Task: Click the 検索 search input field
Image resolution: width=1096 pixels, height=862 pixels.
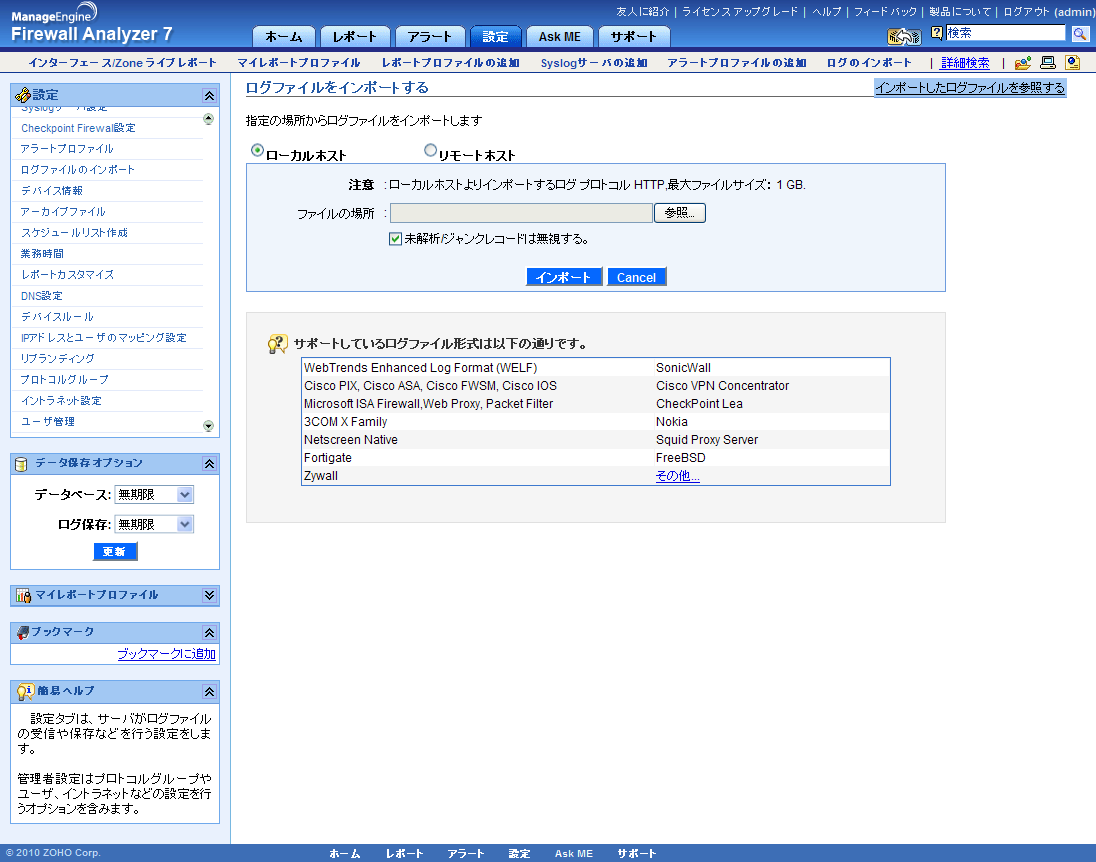Action: [1005, 33]
